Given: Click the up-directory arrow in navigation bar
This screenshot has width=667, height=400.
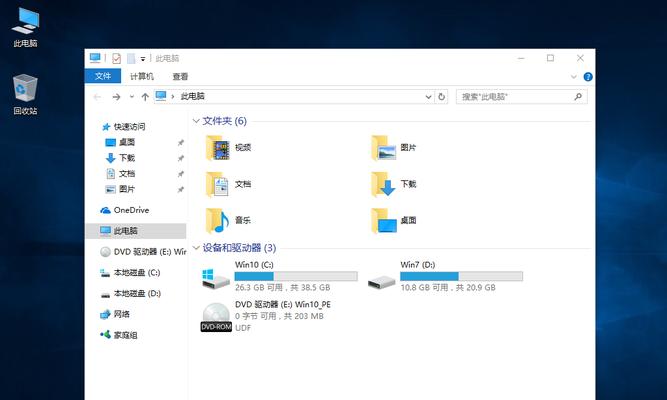Looking at the screenshot, I should [145, 97].
